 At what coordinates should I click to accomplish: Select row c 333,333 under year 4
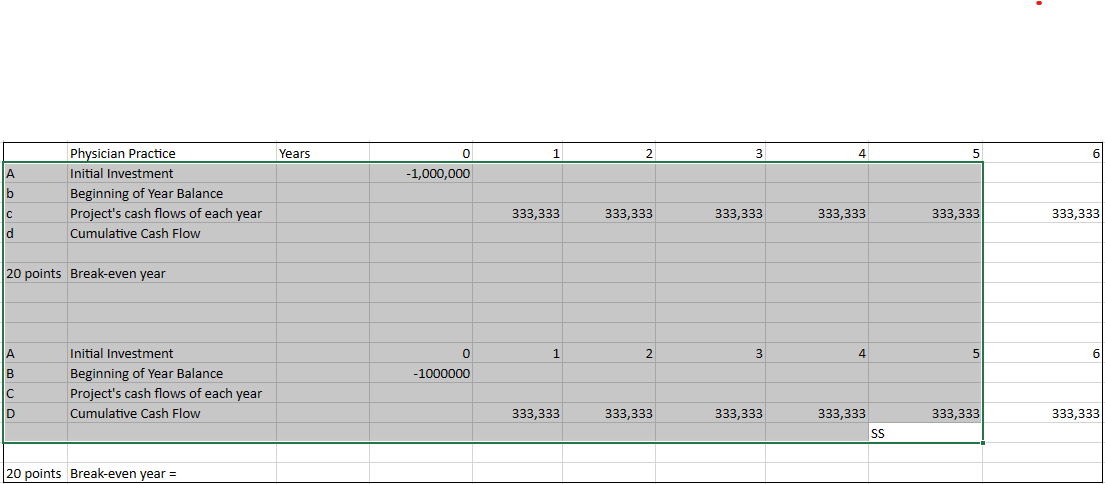[817, 213]
